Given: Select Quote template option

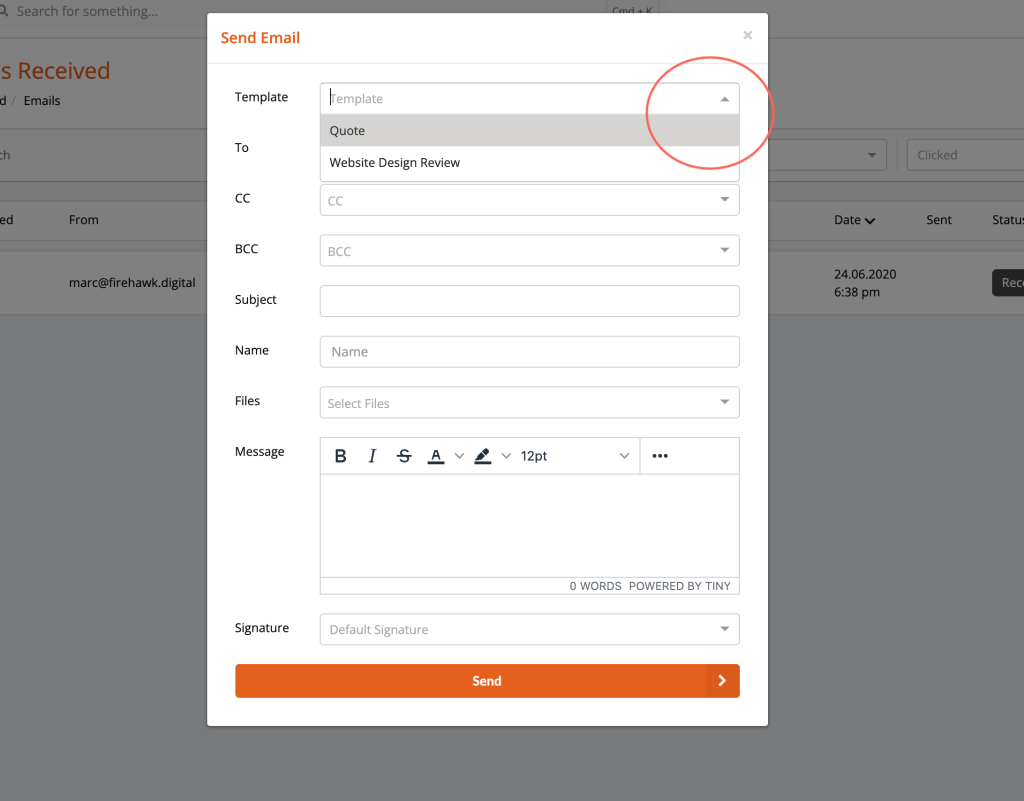Looking at the screenshot, I should [x=529, y=131].
